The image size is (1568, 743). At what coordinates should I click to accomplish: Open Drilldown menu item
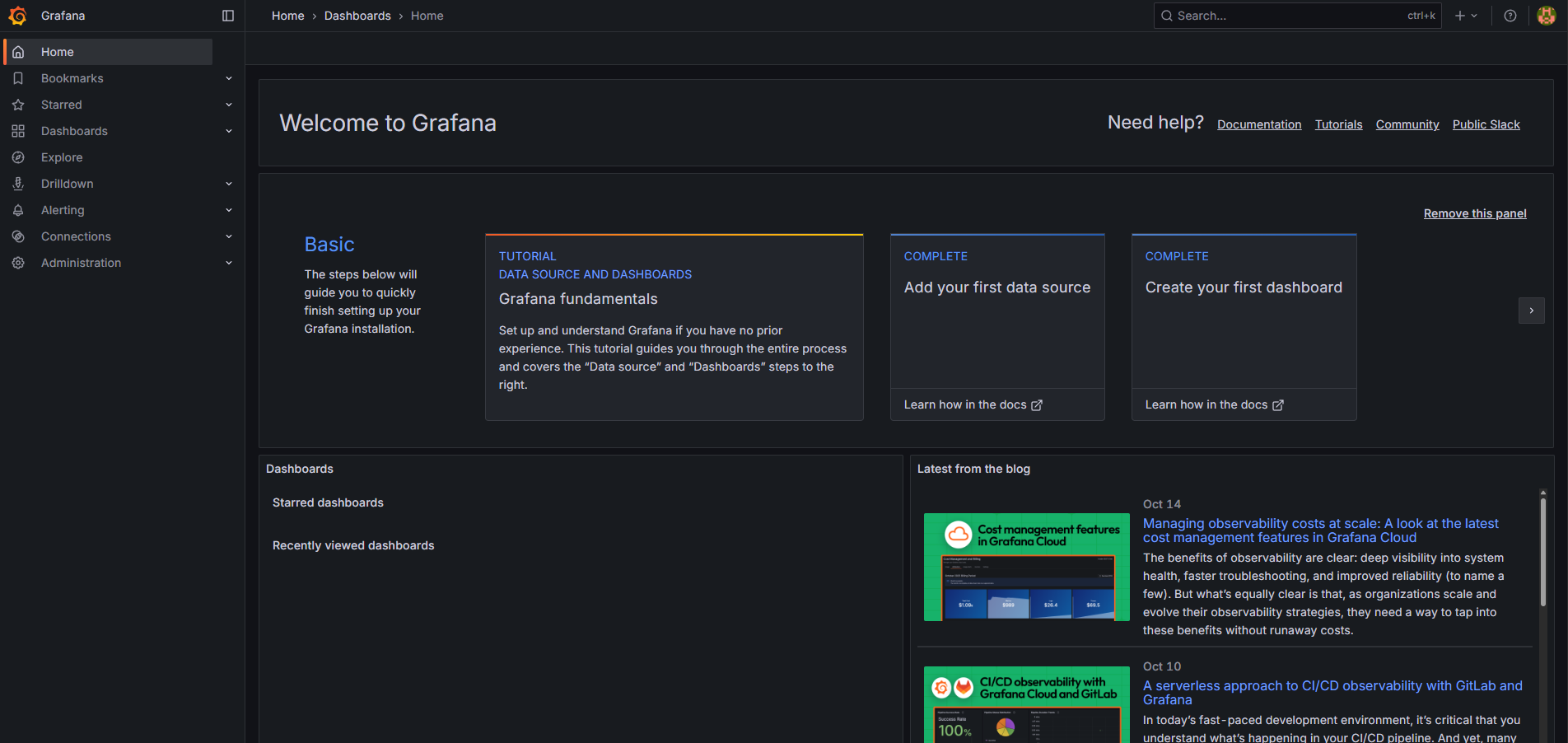pyautogui.click(x=68, y=184)
